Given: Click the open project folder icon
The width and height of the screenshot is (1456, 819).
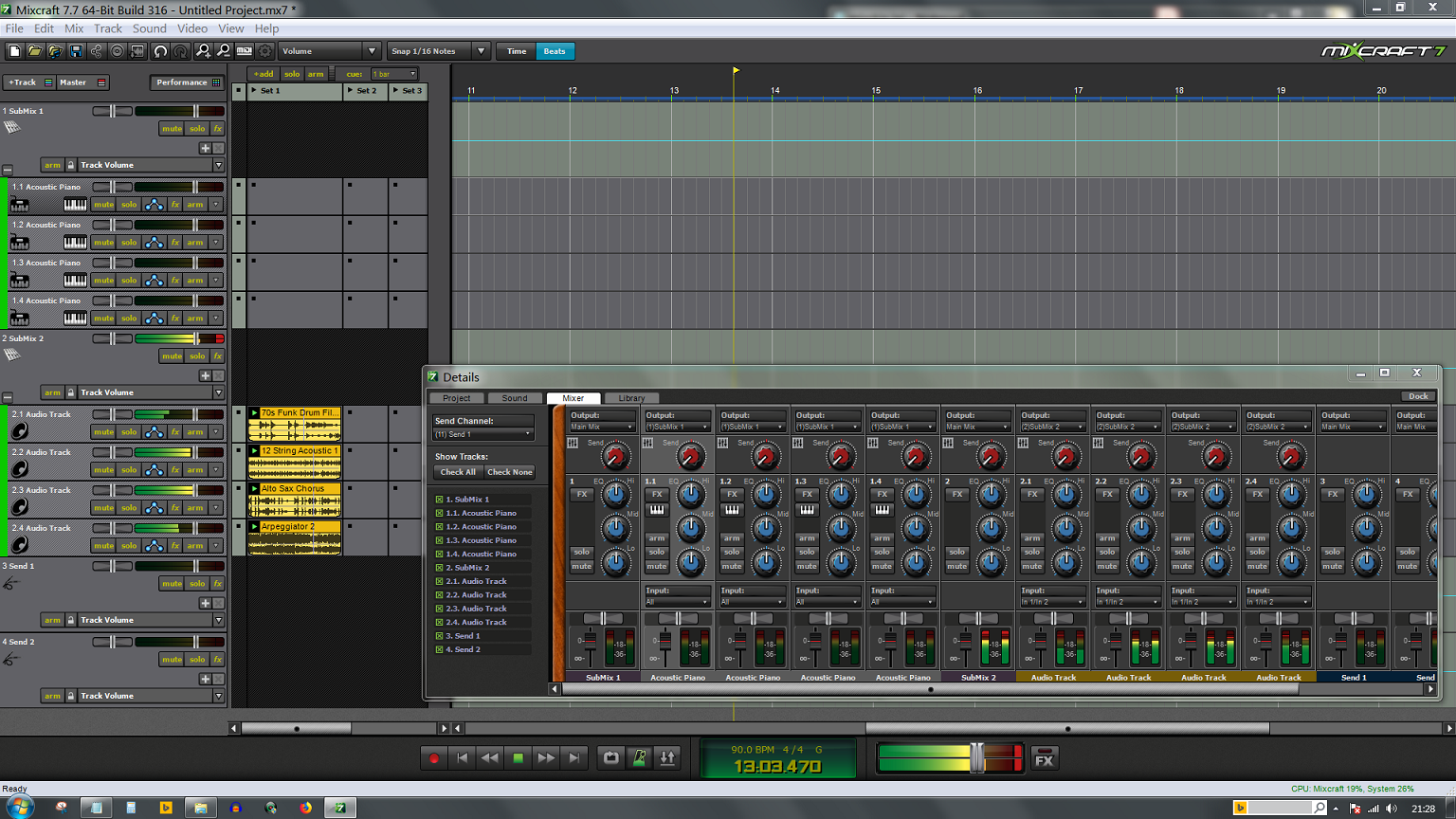Looking at the screenshot, I should (x=35, y=51).
